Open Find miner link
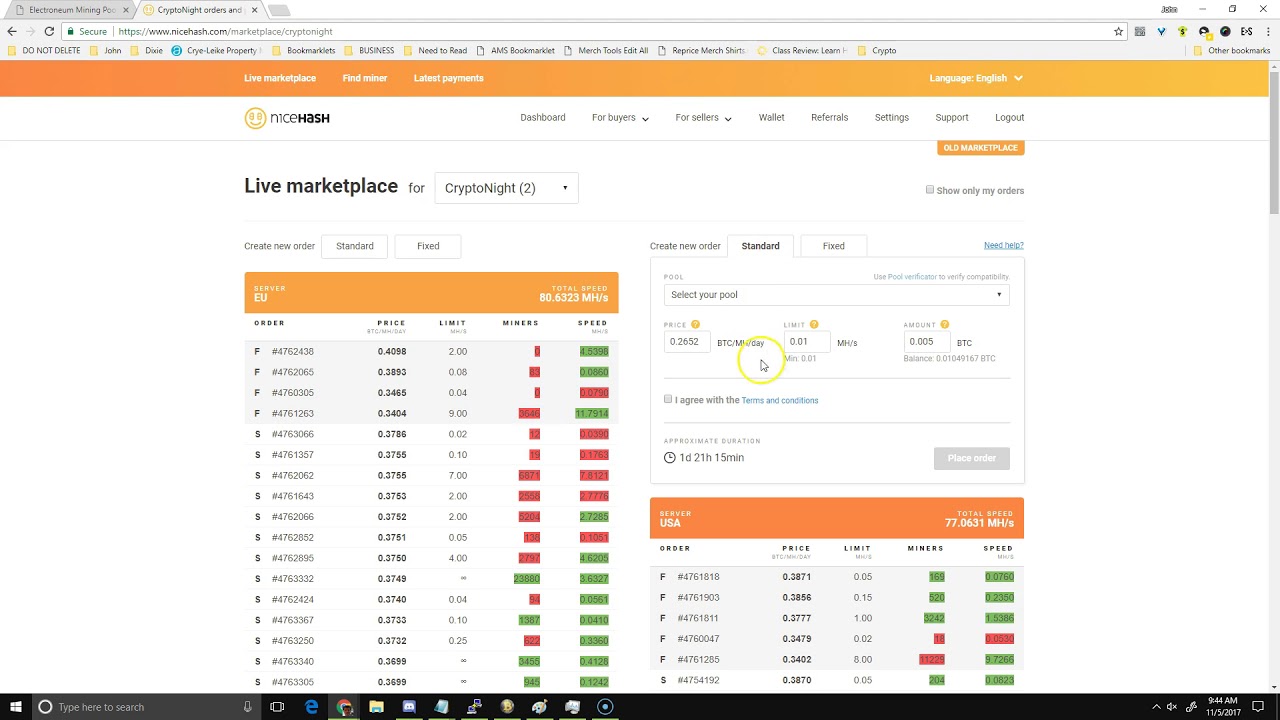This screenshot has width=1280, height=720. click(x=365, y=78)
